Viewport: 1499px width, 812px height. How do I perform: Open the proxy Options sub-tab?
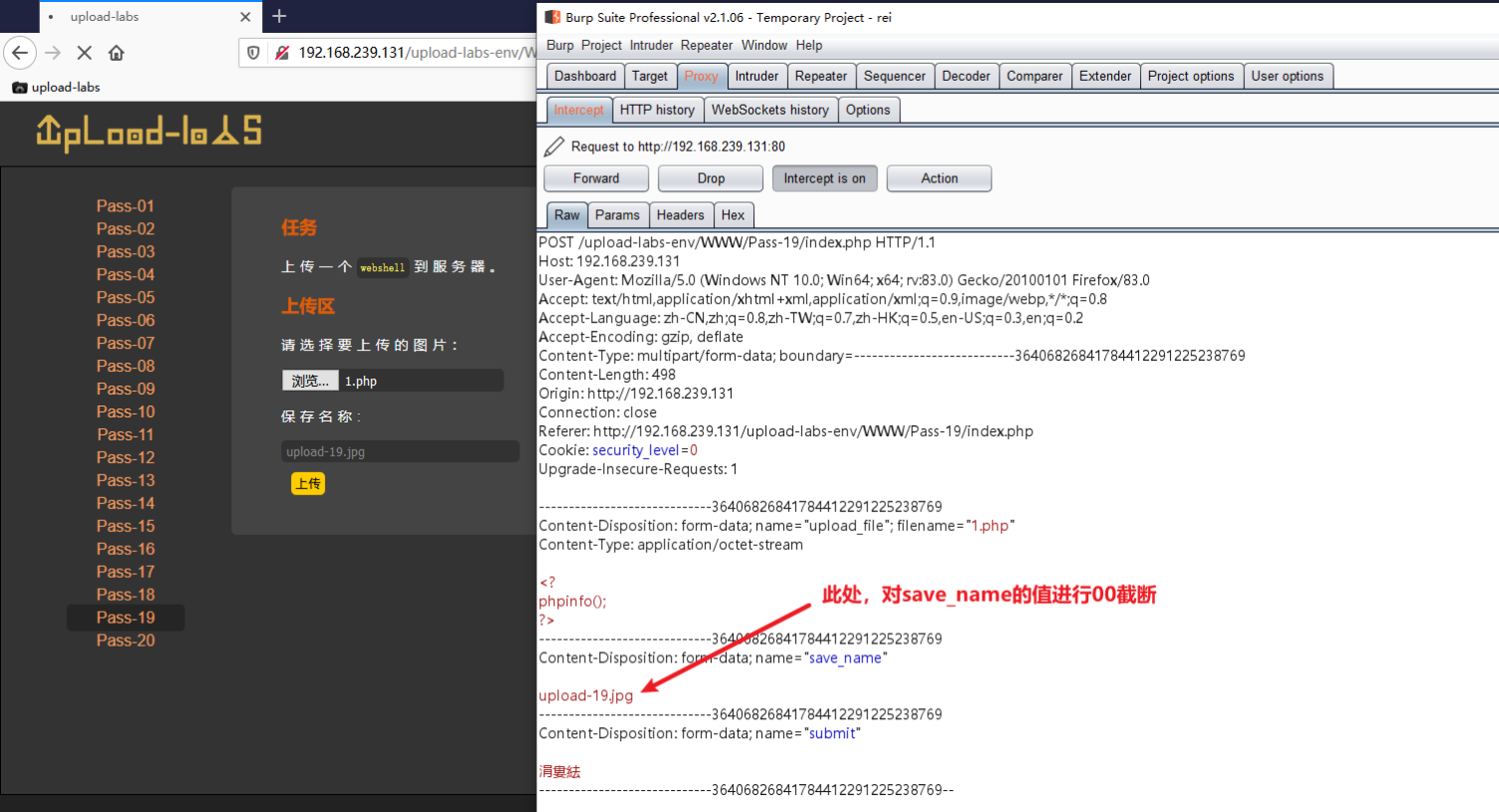(868, 110)
